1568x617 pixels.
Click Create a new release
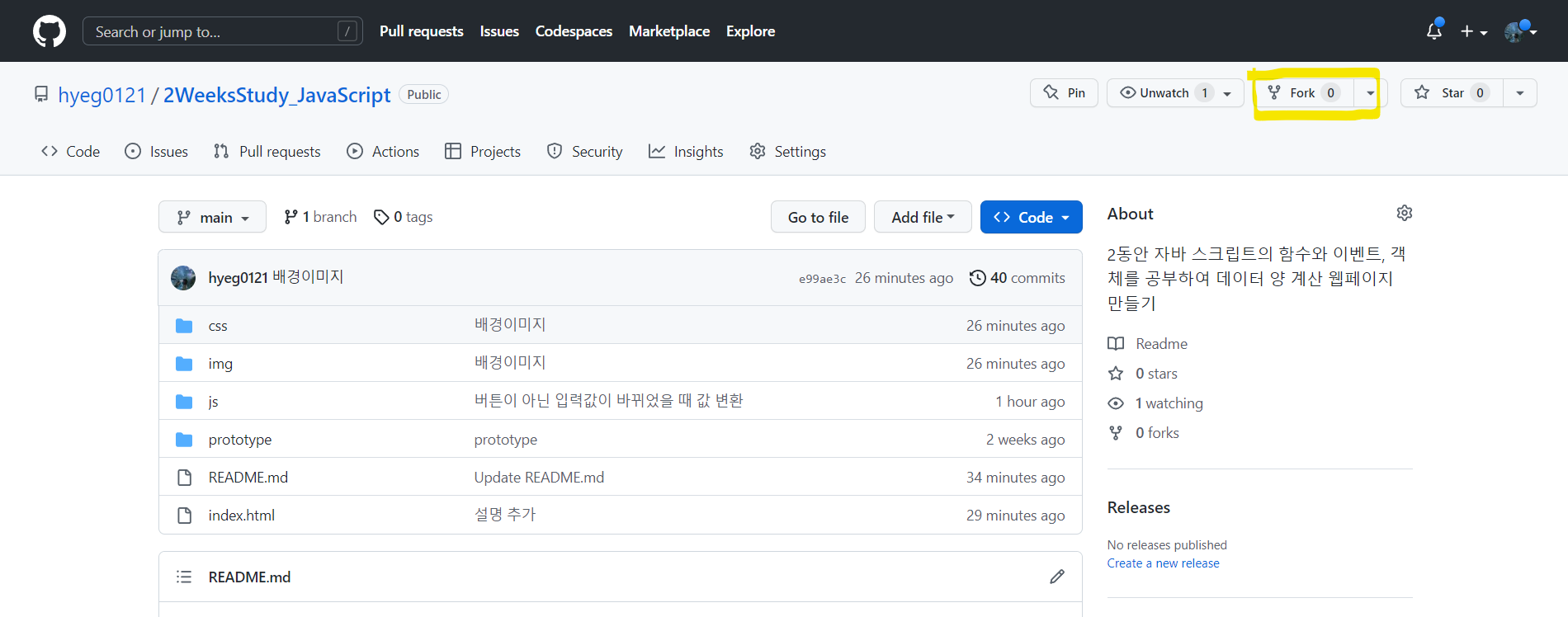pos(1164,563)
